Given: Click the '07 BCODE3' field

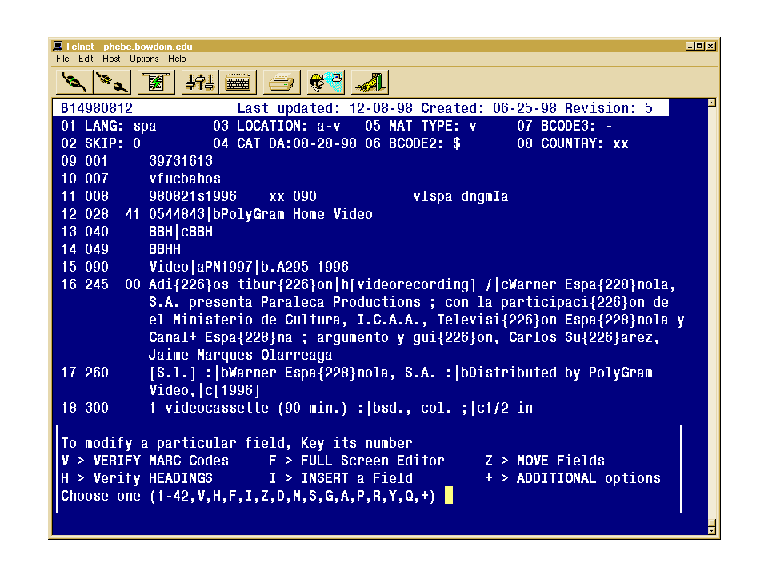Looking at the screenshot, I should [x=565, y=126].
